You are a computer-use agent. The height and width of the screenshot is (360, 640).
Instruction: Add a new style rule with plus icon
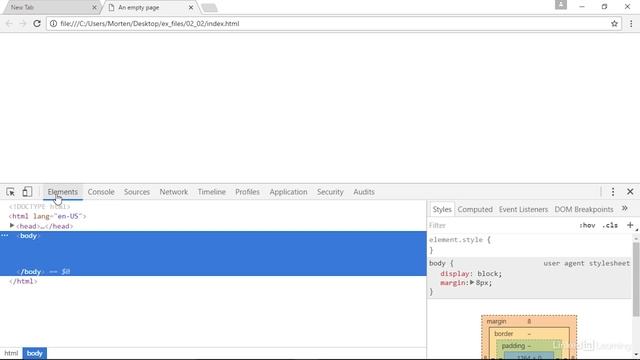[630, 225]
